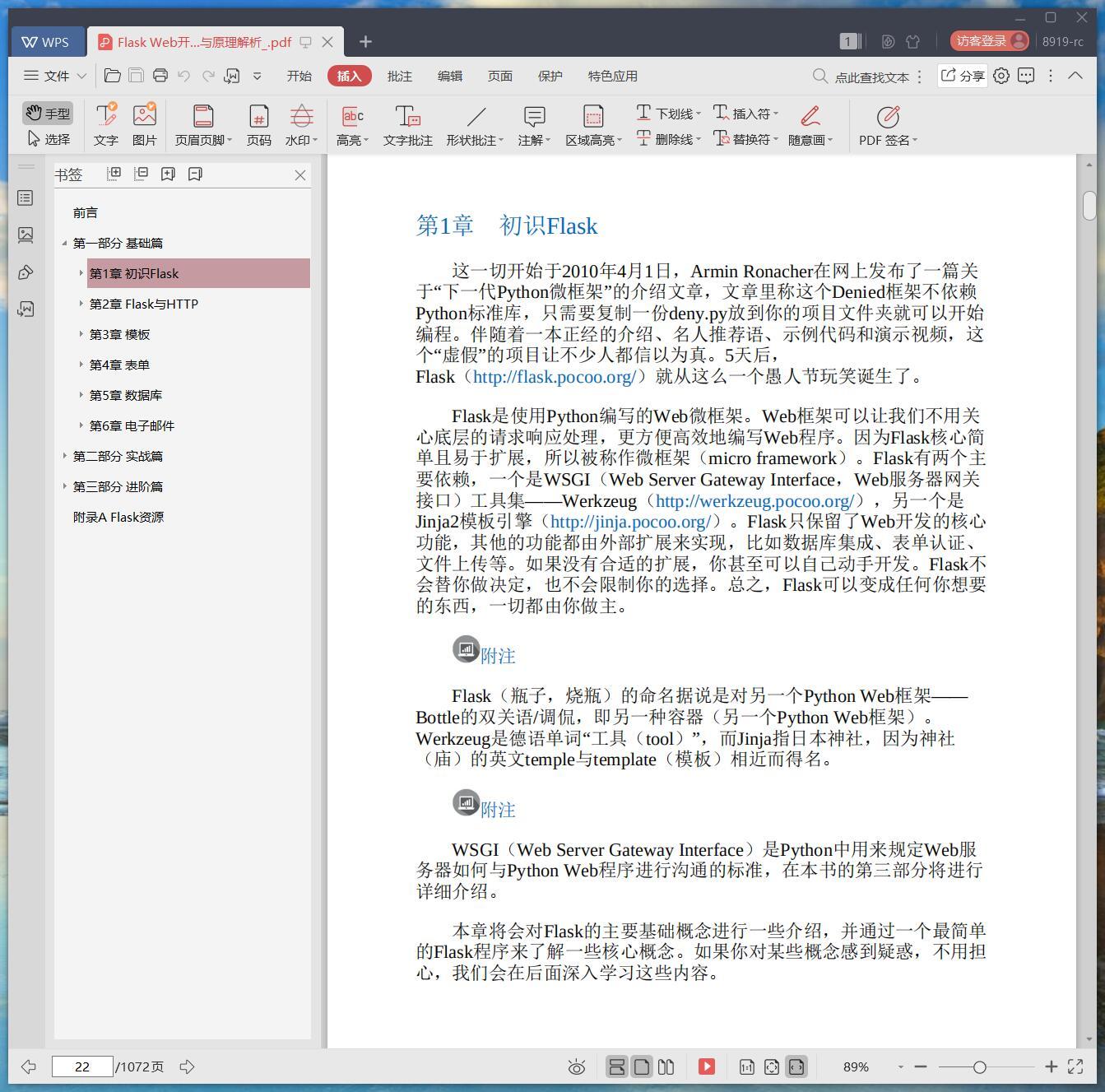Open the flask.pocoo.org link

coord(555,377)
